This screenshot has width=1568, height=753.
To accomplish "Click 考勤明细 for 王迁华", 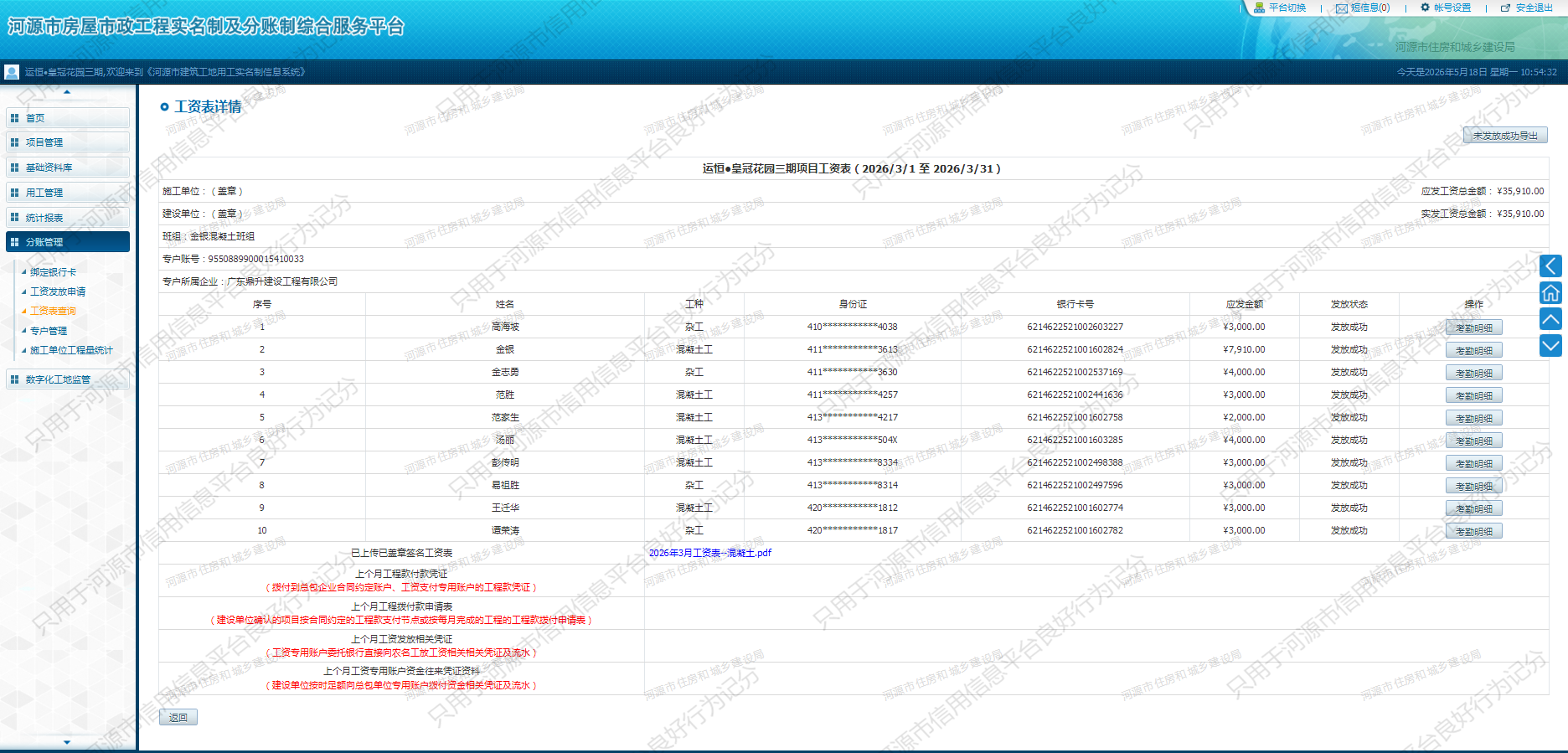I will [x=1474, y=508].
